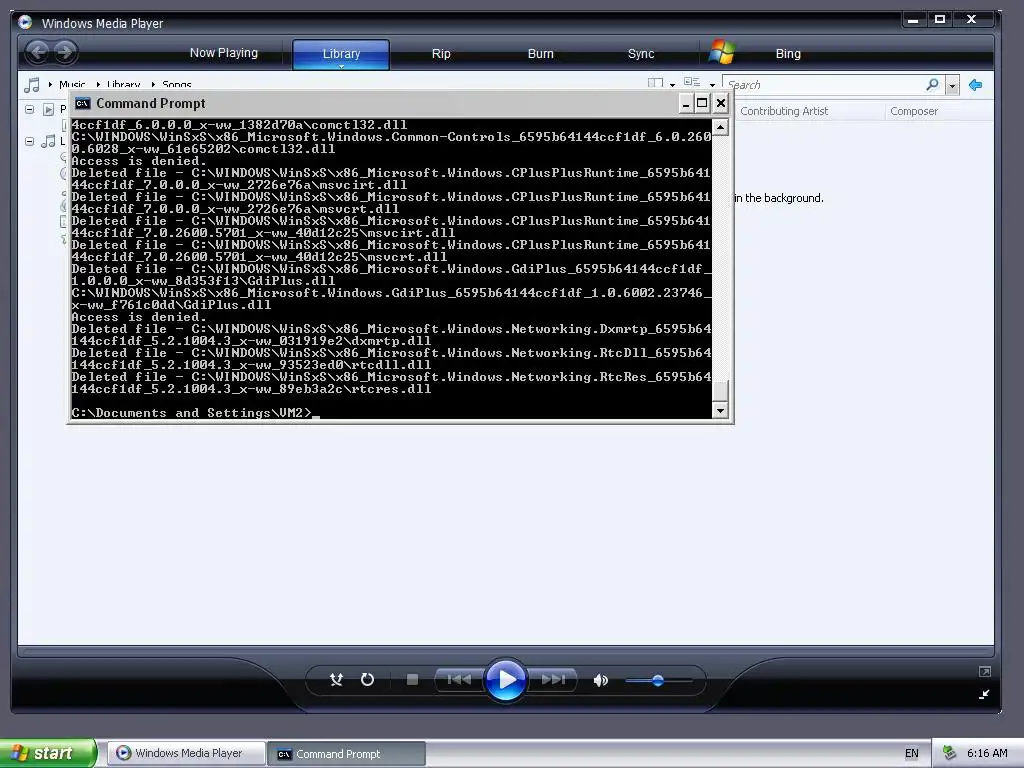Switch to the Burn tab
Viewport: 1024px width, 768px height.
(x=540, y=54)
